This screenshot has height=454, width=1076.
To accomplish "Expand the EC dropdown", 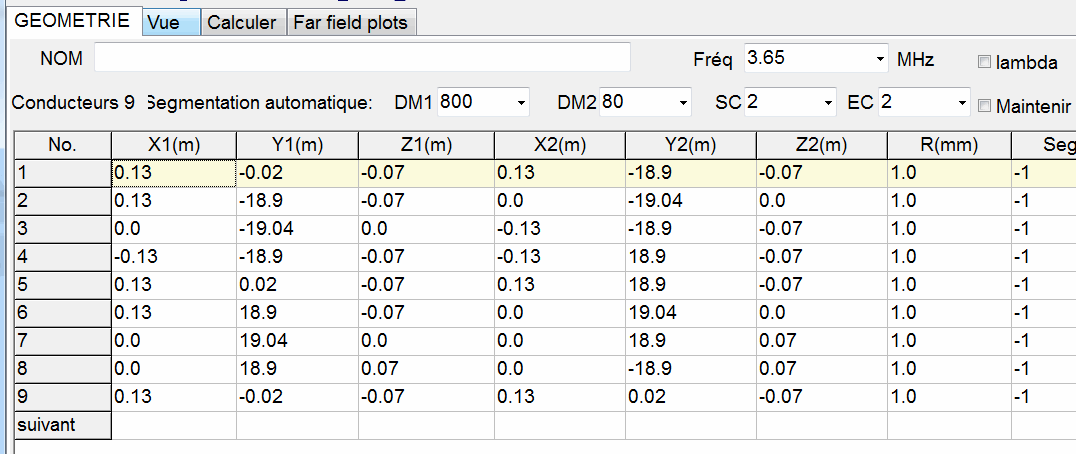I will 961,103.
